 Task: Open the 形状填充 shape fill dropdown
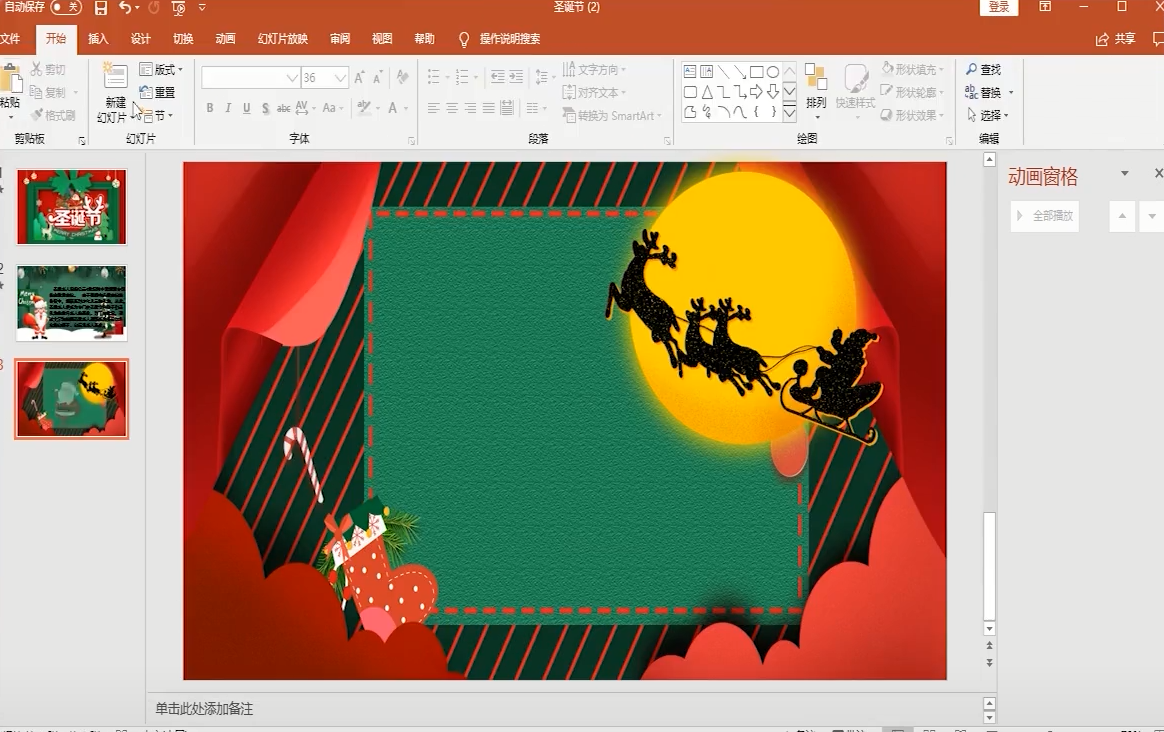913,69
